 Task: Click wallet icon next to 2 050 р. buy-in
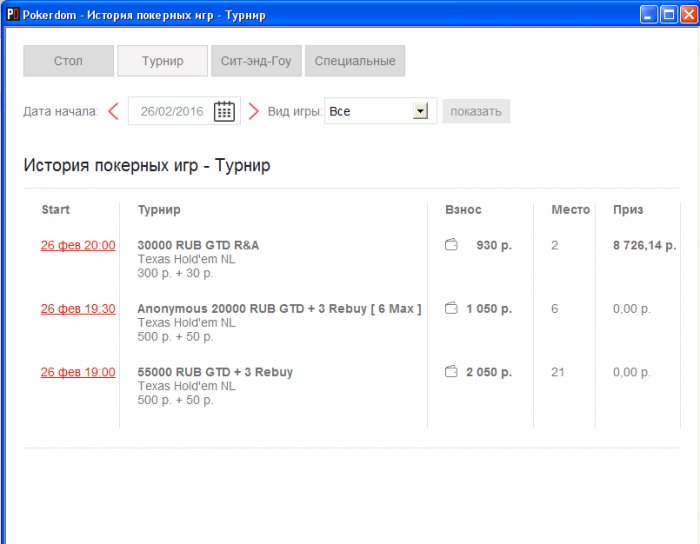[451, 371]
